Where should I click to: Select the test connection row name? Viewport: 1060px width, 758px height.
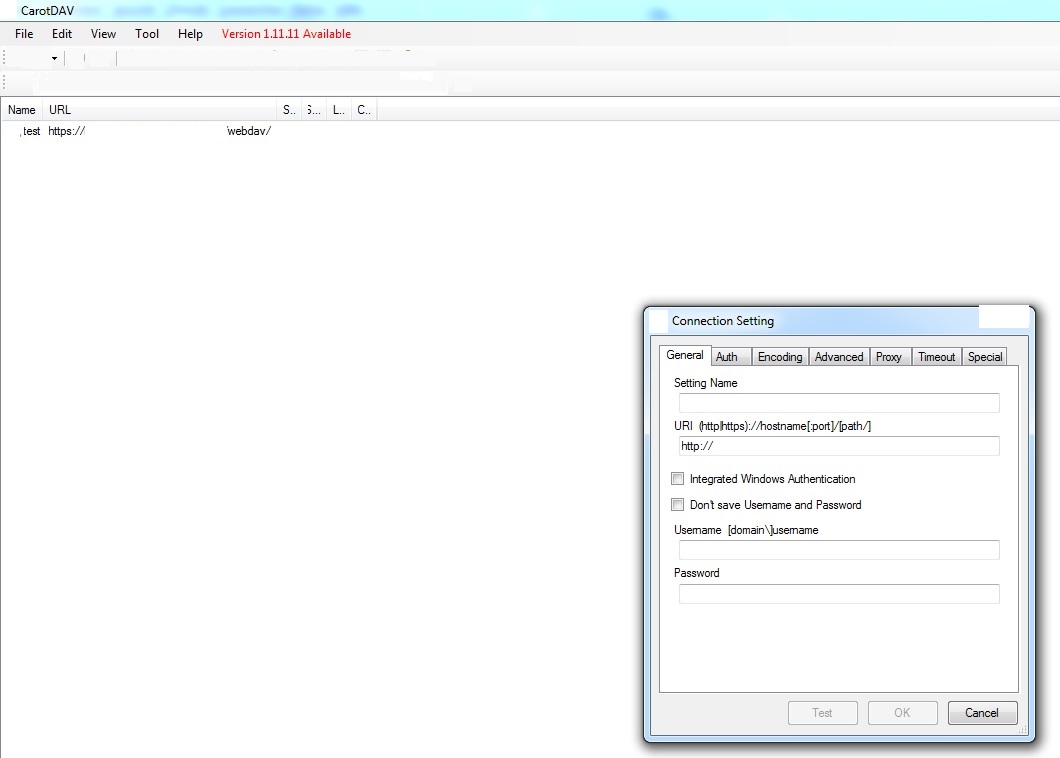(x=31, y=131)
